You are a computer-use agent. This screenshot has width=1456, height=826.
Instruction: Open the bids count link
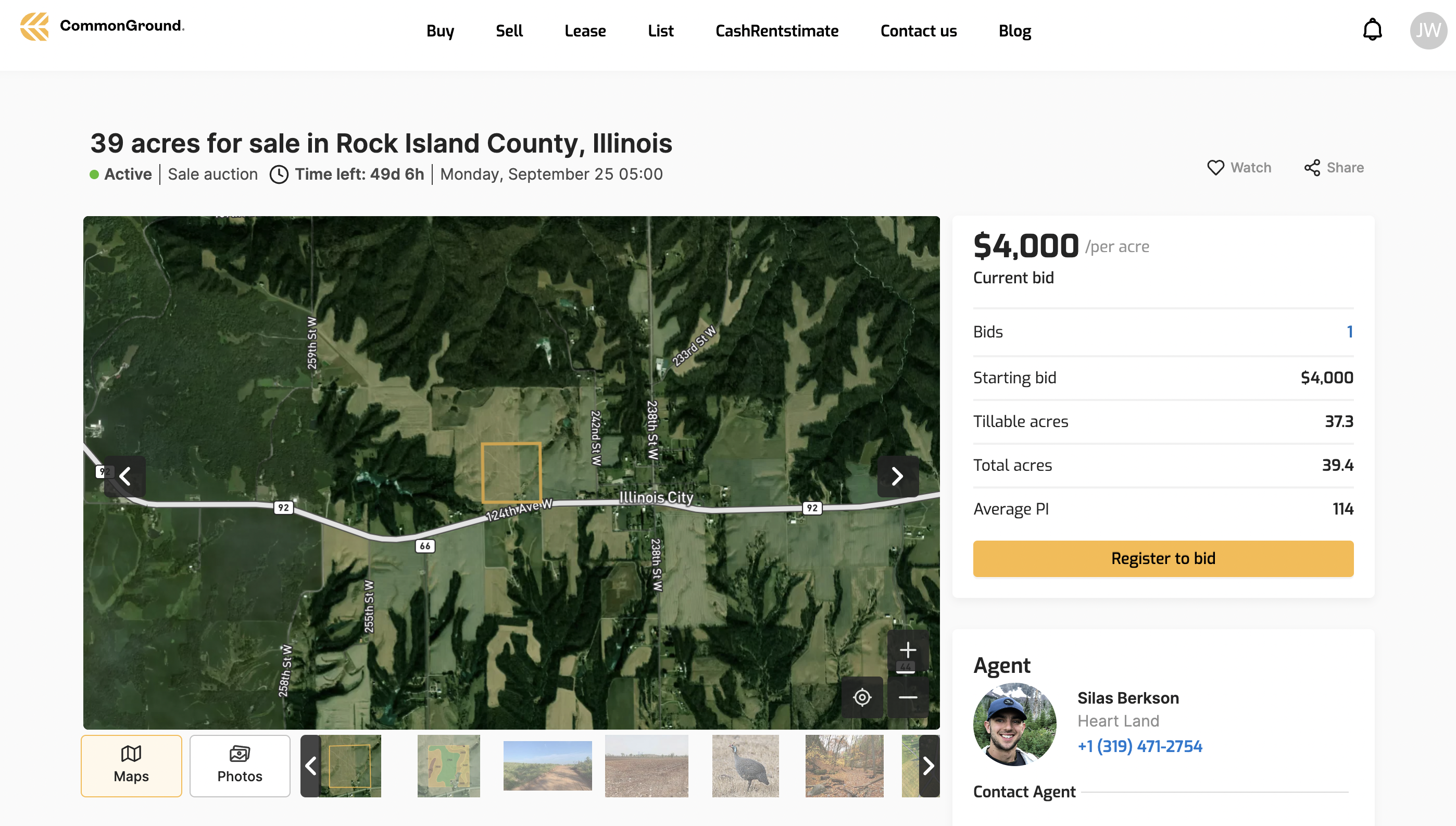pos(1349,332)
